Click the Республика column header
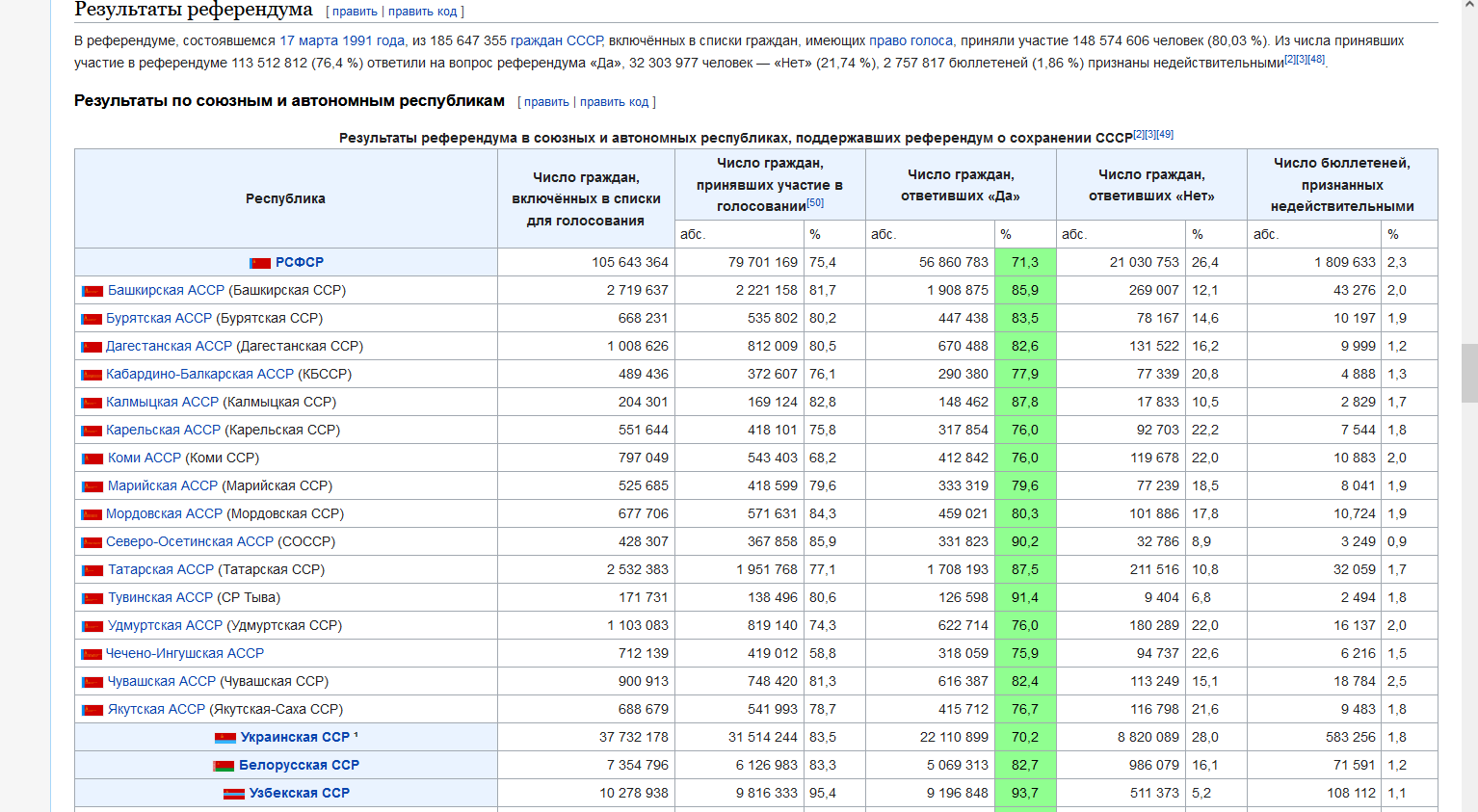The image size is (1478, 812). 286,198
